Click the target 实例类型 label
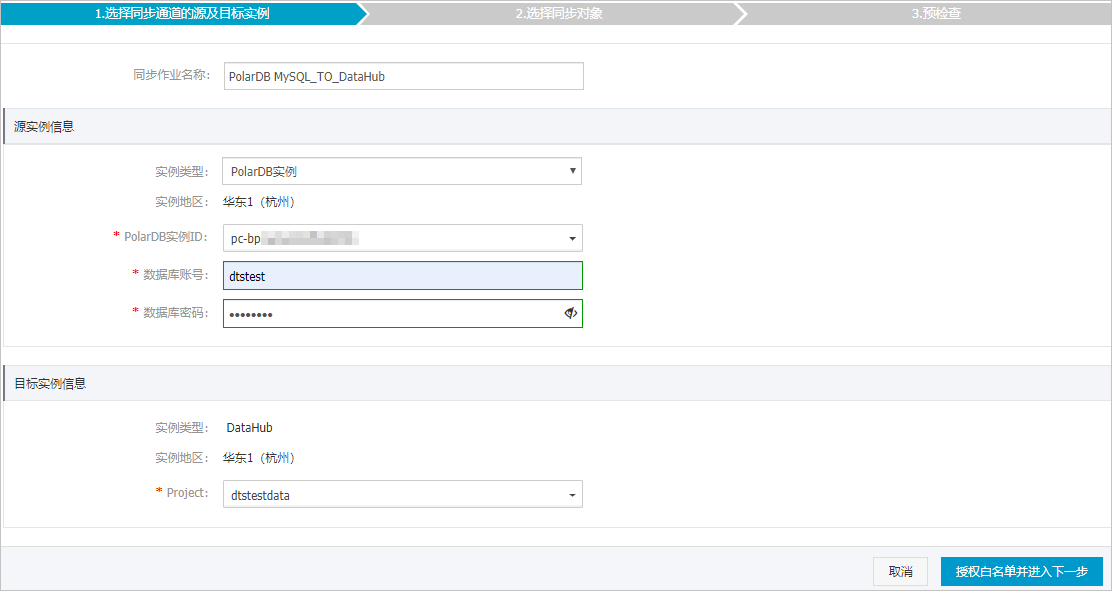 click(182, 428)
